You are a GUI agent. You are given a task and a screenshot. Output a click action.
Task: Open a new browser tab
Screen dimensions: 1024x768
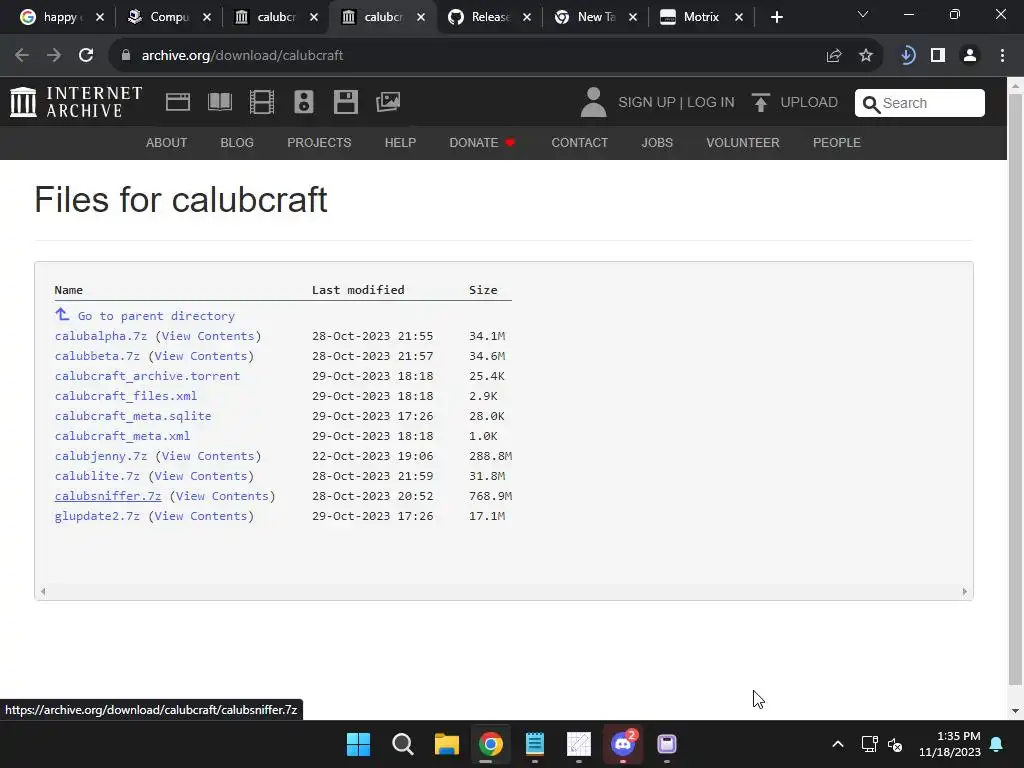(776, 17)
